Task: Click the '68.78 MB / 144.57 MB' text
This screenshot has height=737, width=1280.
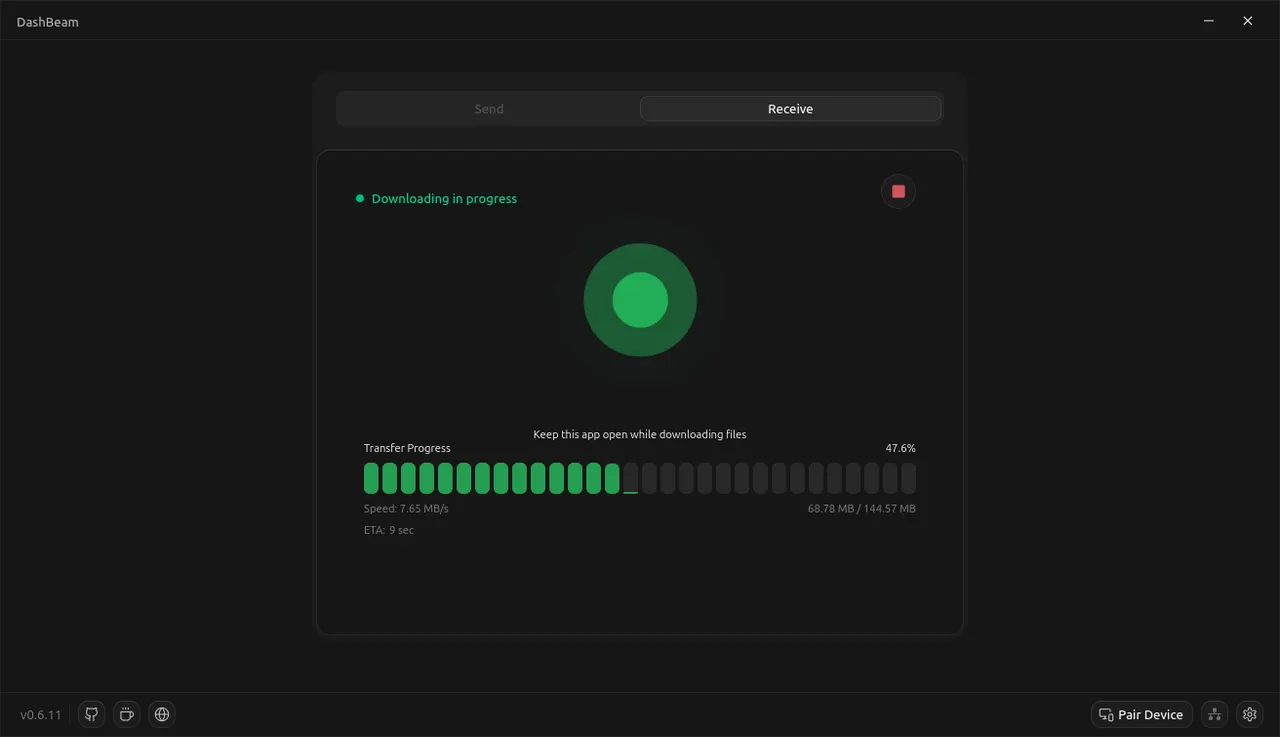Action: pyautogui.click(x=862, y=509)
